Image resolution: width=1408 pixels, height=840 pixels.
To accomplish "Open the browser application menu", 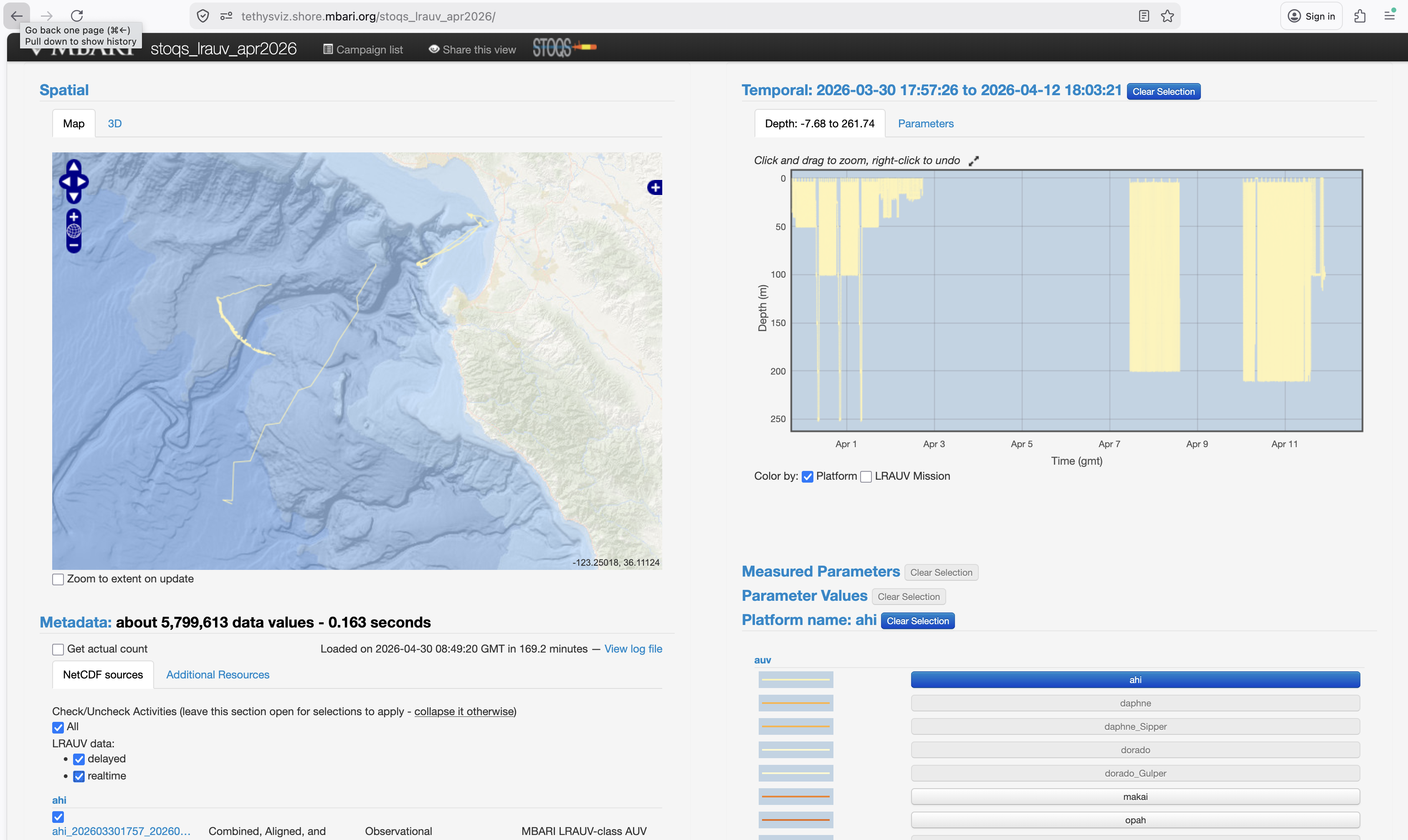I will coord(1389,16).
